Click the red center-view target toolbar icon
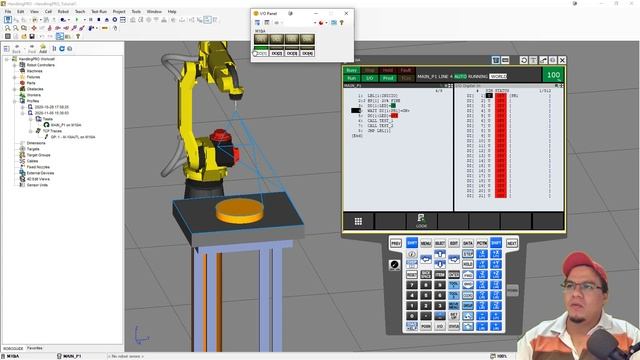 34,28
